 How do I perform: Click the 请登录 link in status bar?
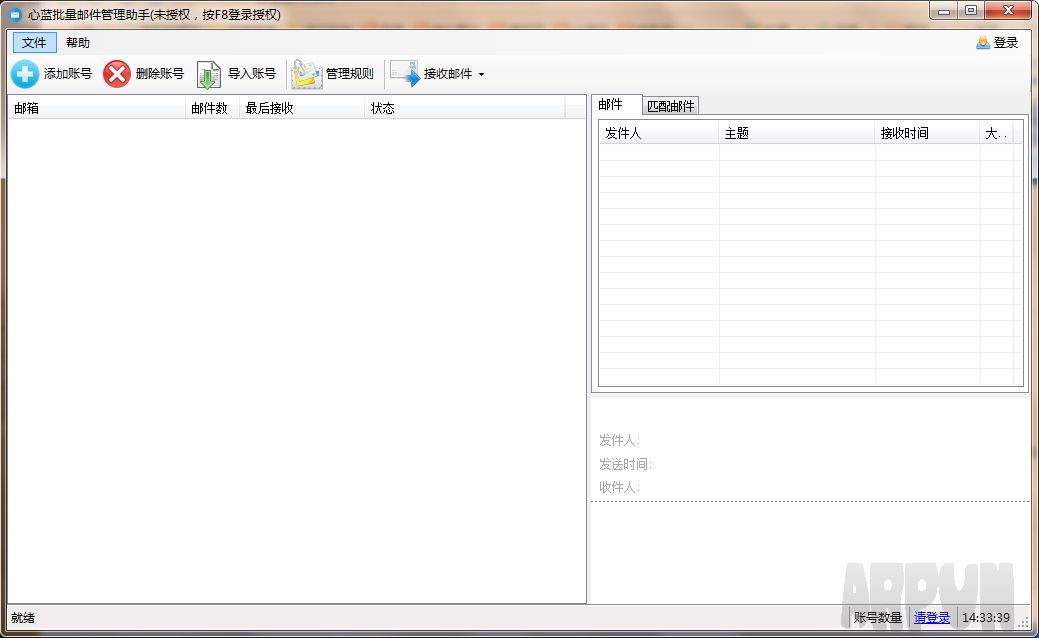click(x=932, y=618)
